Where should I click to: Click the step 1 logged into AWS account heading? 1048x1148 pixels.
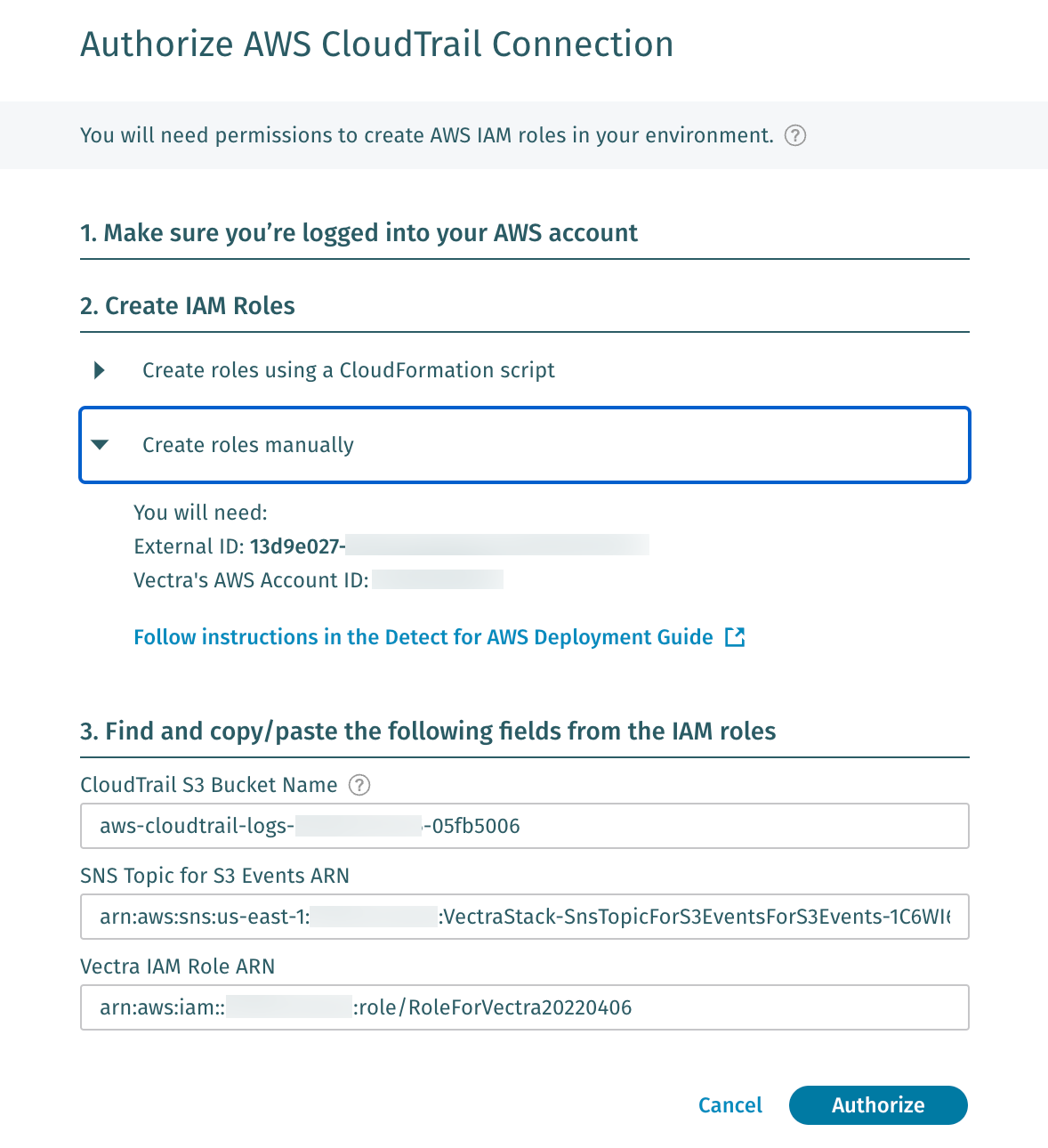tap(359, 233)
